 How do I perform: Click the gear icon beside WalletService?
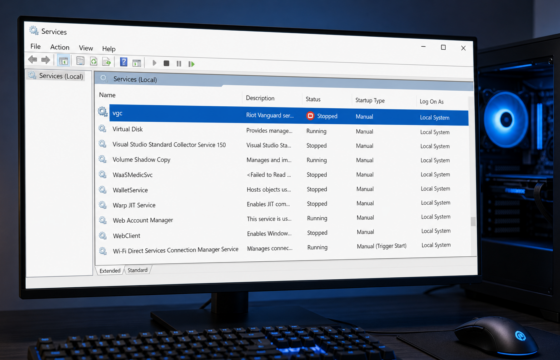[103, 190]
